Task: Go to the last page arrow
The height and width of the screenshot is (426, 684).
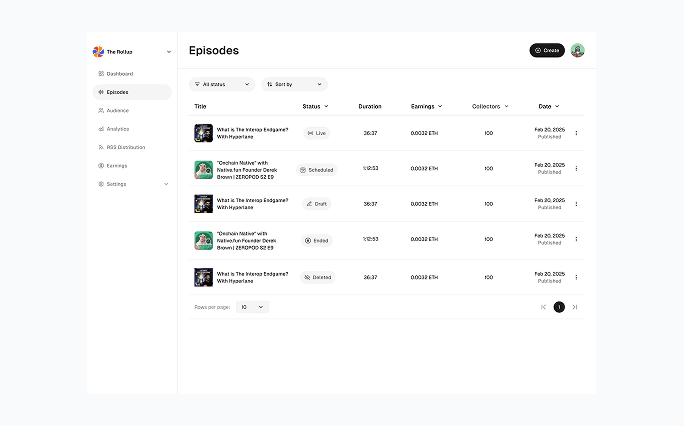Action: 575,307
